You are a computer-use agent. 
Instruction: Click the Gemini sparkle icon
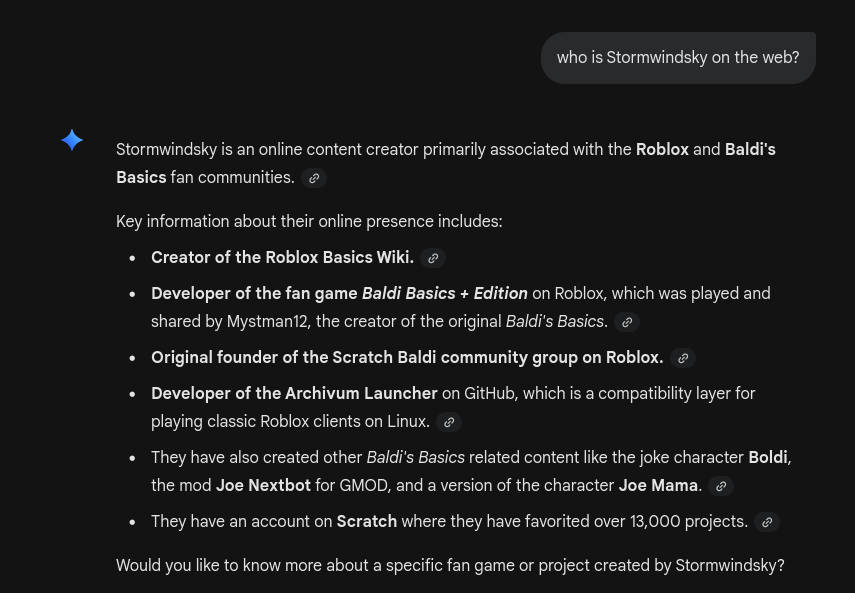pos(72,140)
